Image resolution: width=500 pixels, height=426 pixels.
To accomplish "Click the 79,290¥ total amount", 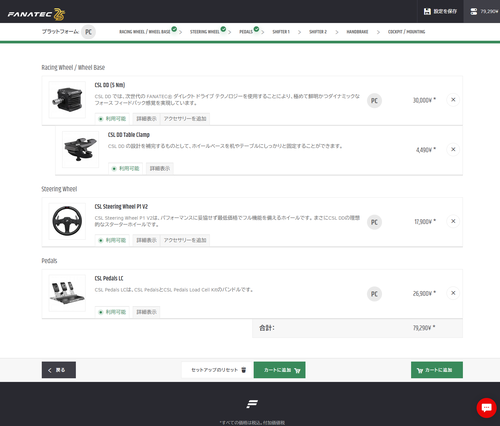I will coord(424,328).
